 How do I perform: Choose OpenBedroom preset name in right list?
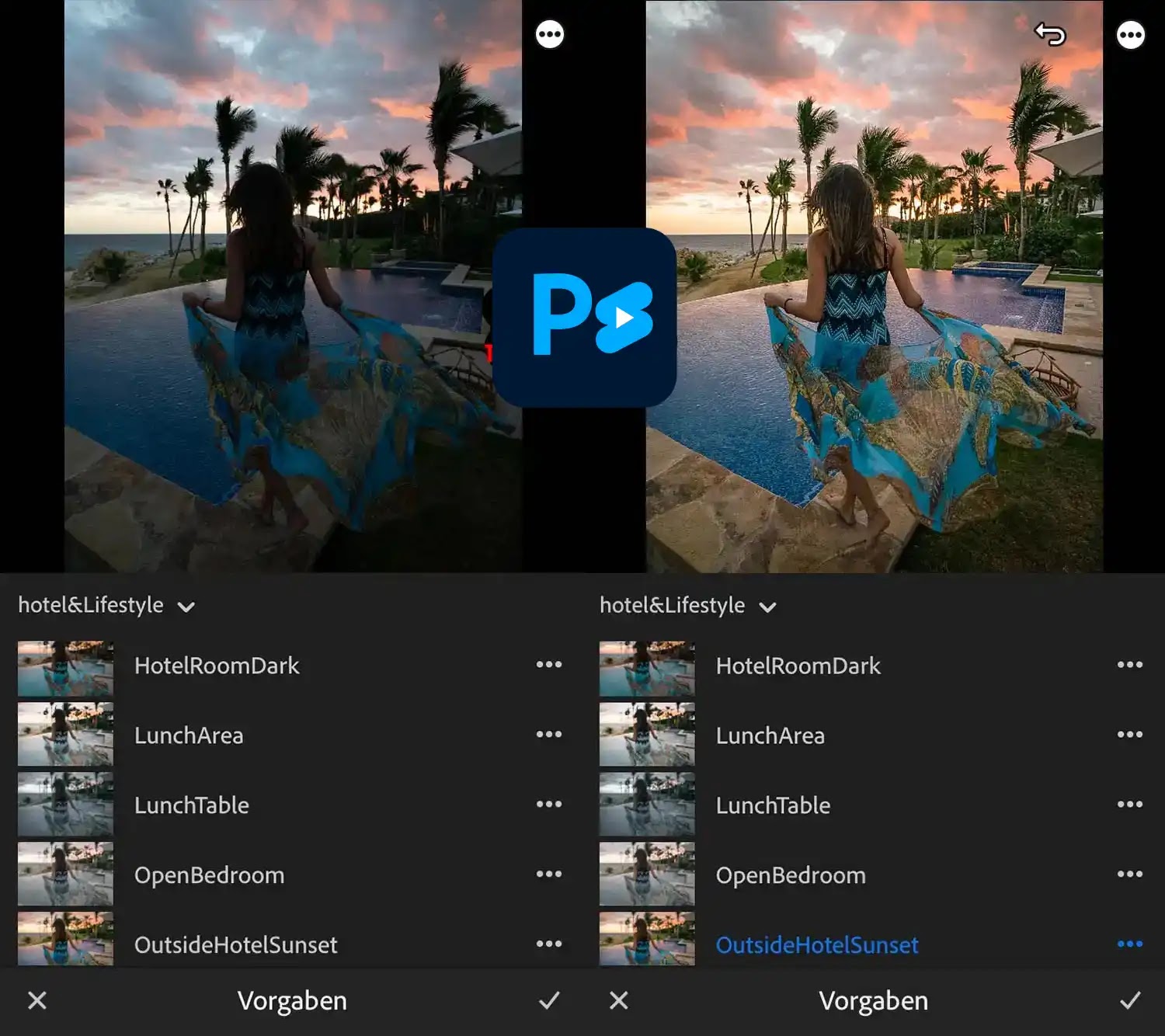[x=791, y=875]
